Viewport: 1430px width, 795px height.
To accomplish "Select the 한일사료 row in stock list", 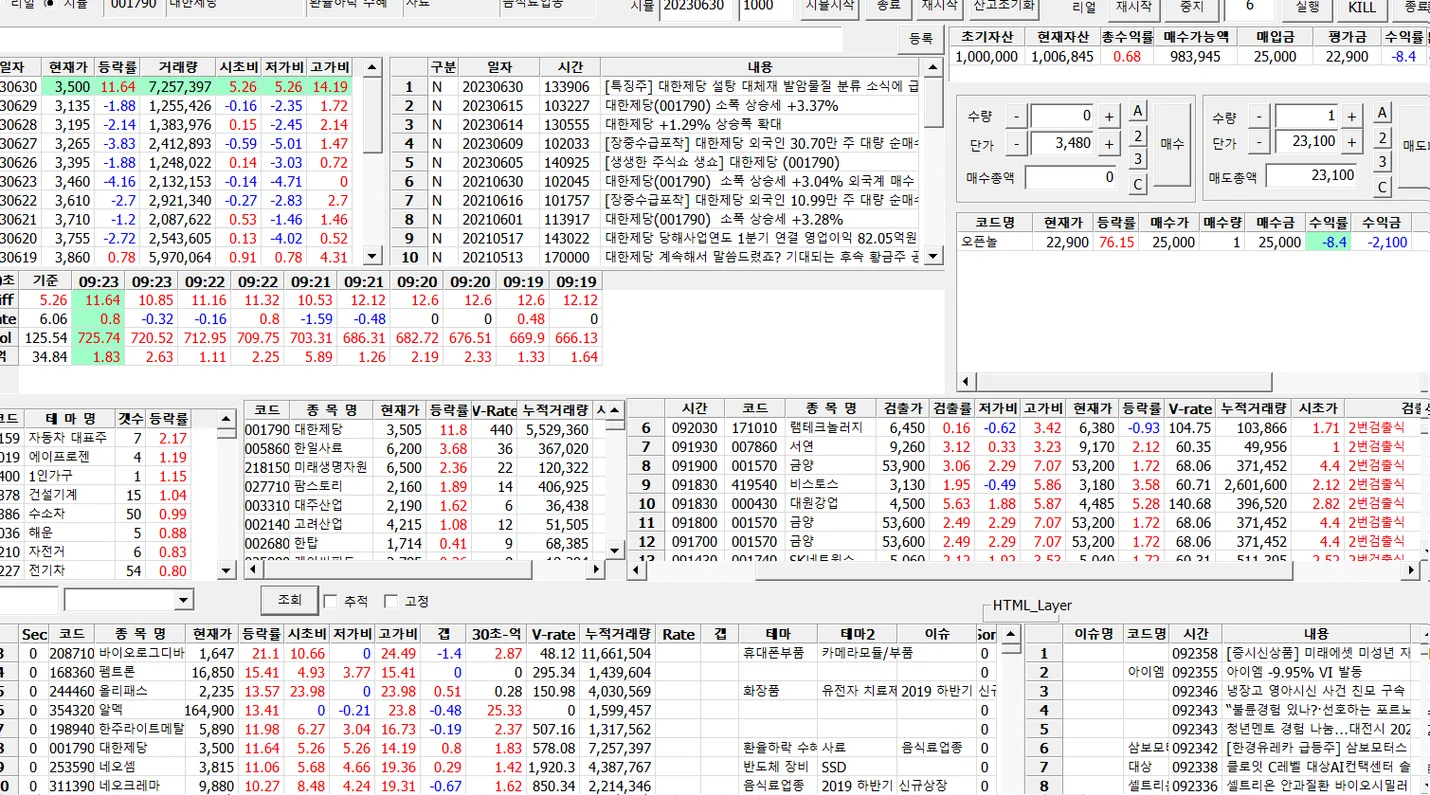I will (x=425, y=449).
